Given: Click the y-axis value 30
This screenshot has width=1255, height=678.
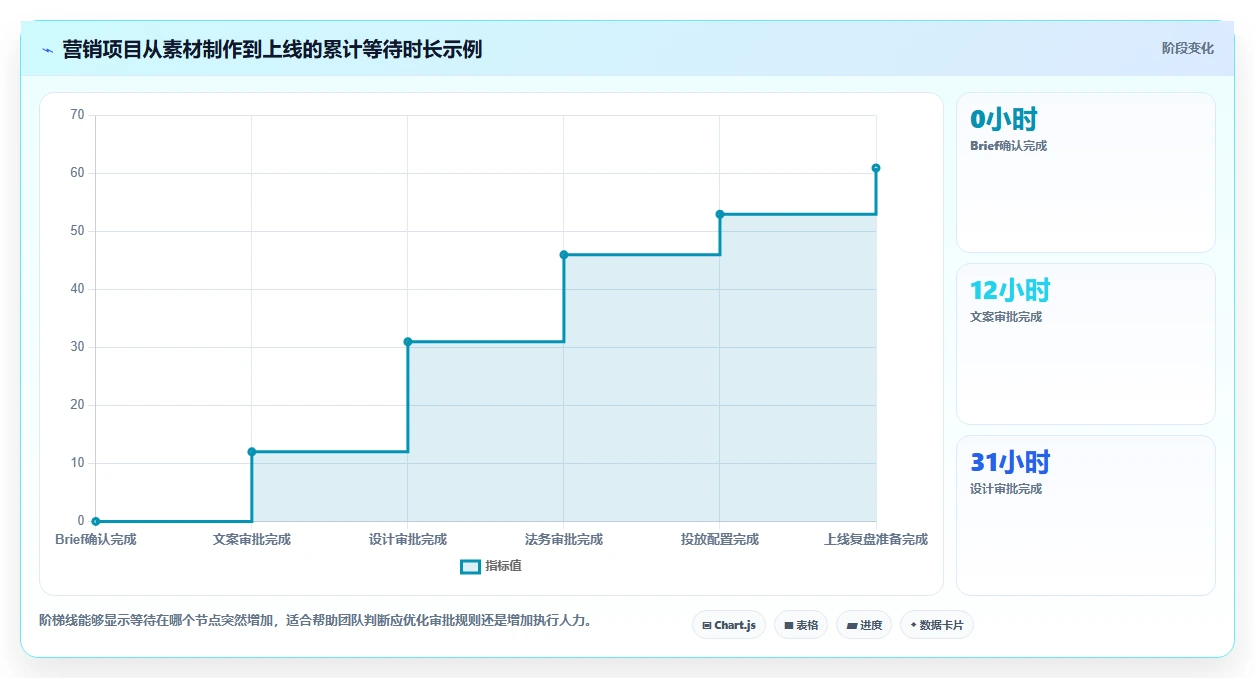Looking at the screenshot, I should [x=77, y=347].
